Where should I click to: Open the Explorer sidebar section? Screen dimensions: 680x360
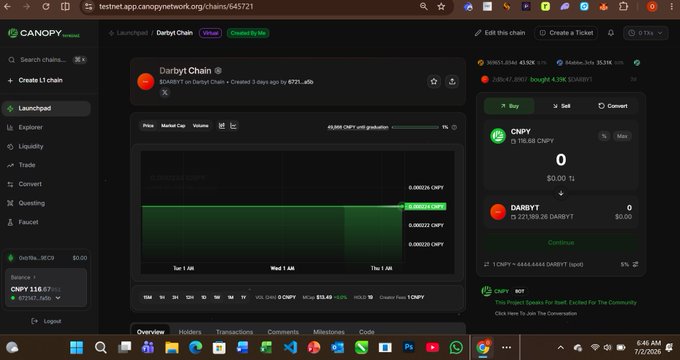pyautogui.click(x=25, y=128)
